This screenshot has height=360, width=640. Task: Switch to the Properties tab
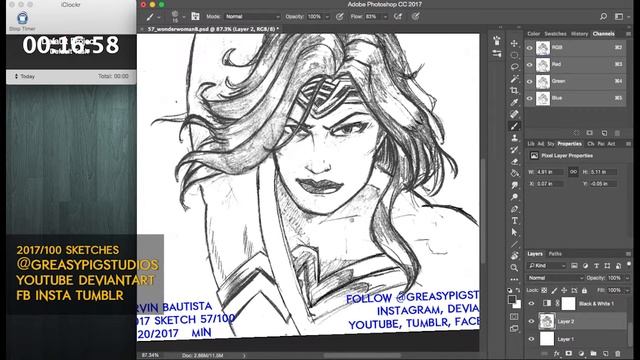coord(569,144)
